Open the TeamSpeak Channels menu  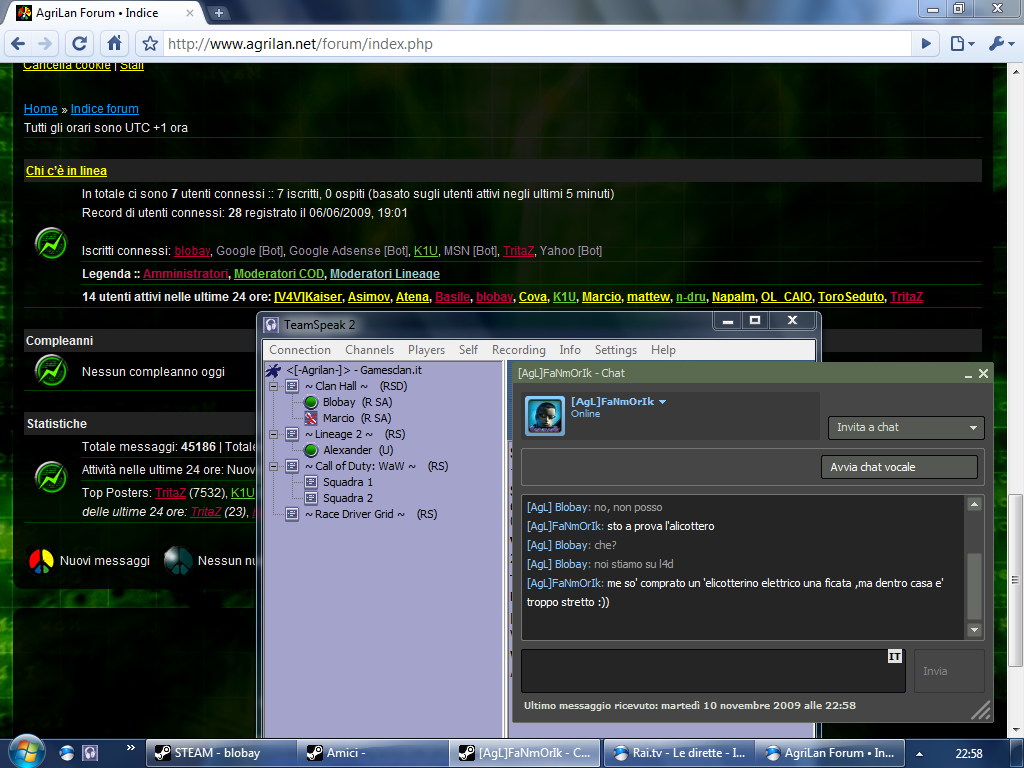(x=370, y=350)
